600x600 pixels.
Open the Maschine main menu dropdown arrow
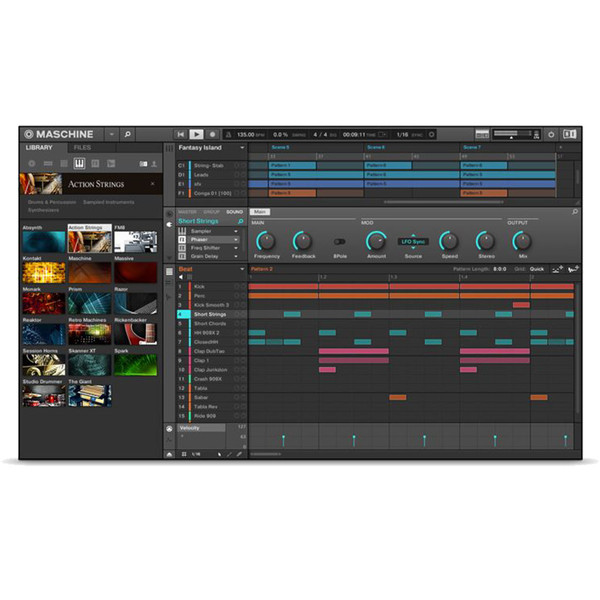tap(112, 134)
